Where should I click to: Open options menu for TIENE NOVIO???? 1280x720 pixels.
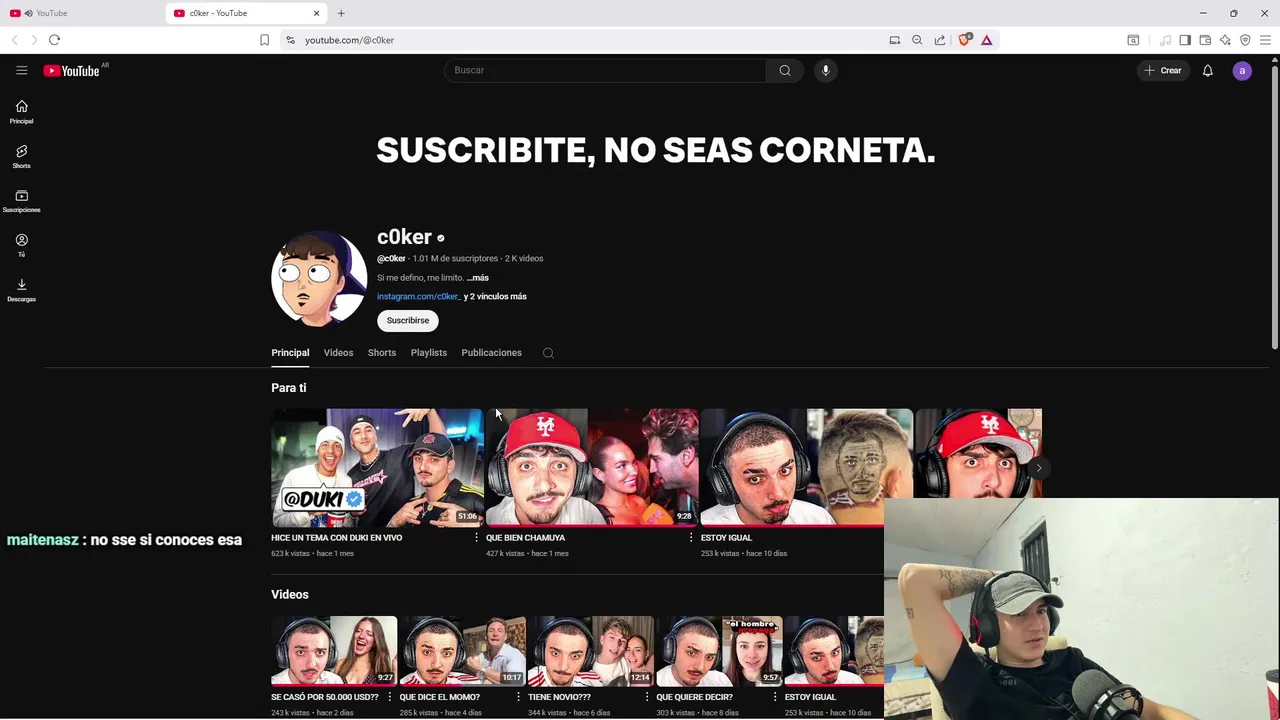[x=646, y=697]
